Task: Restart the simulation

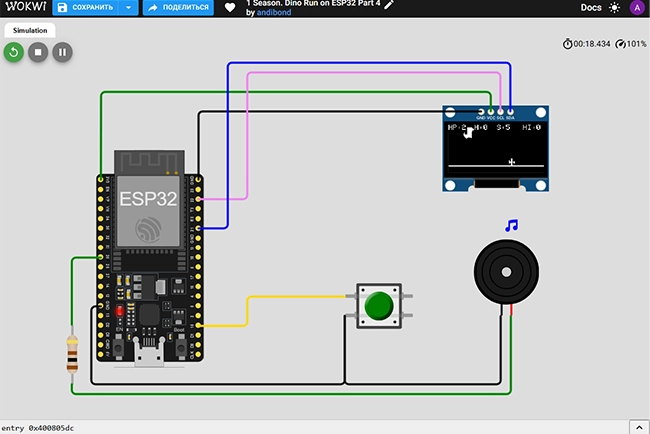Action: [x=14, y=52]
